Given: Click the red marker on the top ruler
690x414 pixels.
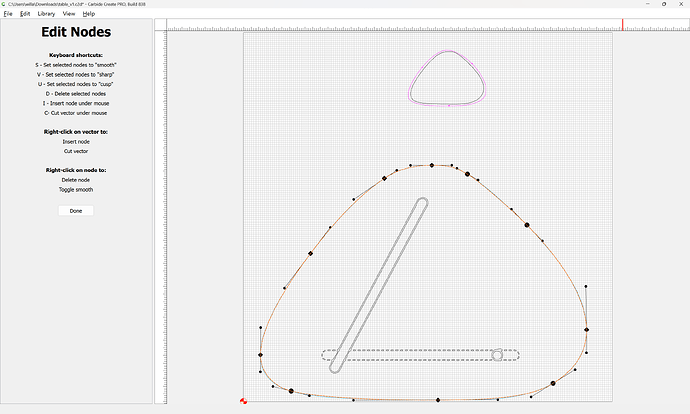Looking at the screenshot, I should click(623, 24).
